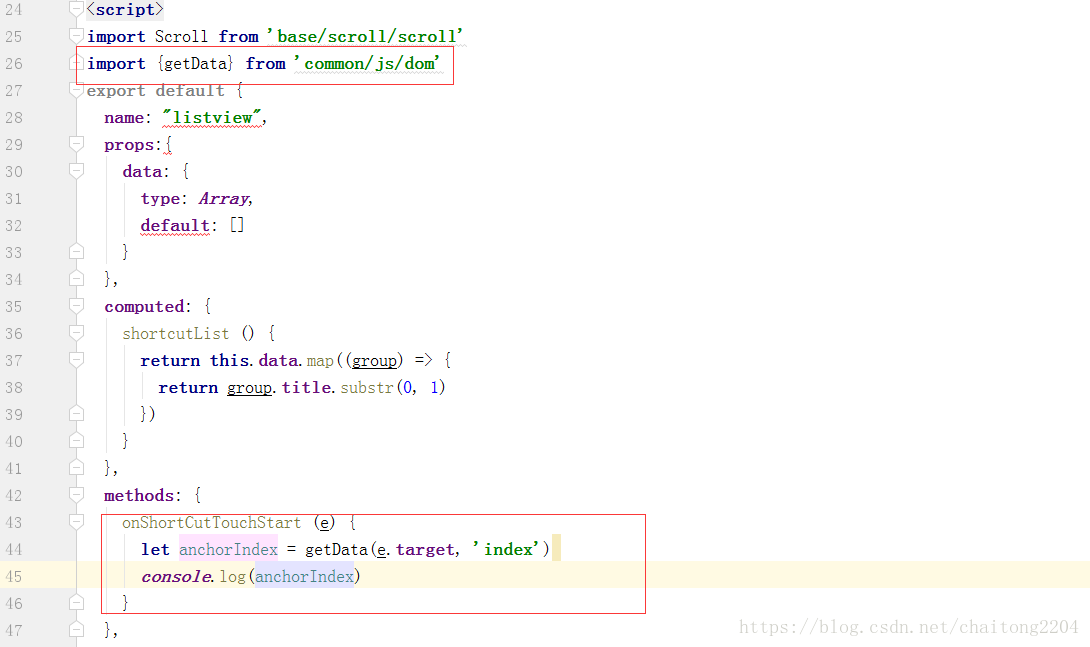
Task: Click 'anchorIndex' inside console.log on line 45
Action: [304, 576]
